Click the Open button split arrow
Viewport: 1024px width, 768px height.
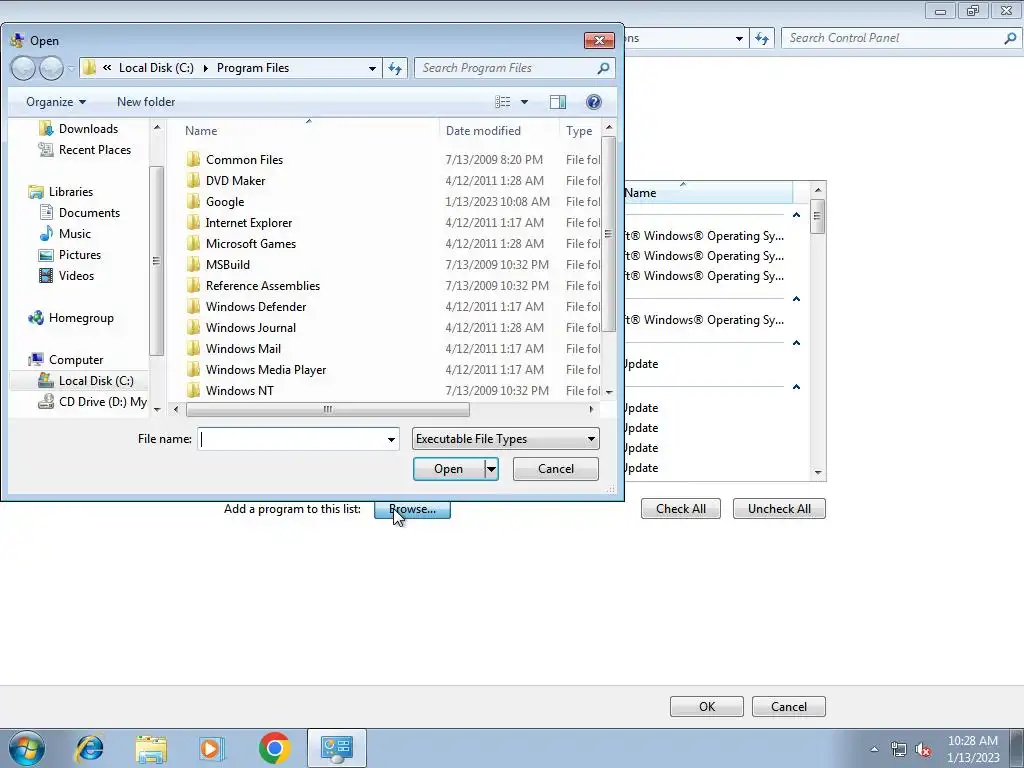pyautogui.click(x=491, y=469)
